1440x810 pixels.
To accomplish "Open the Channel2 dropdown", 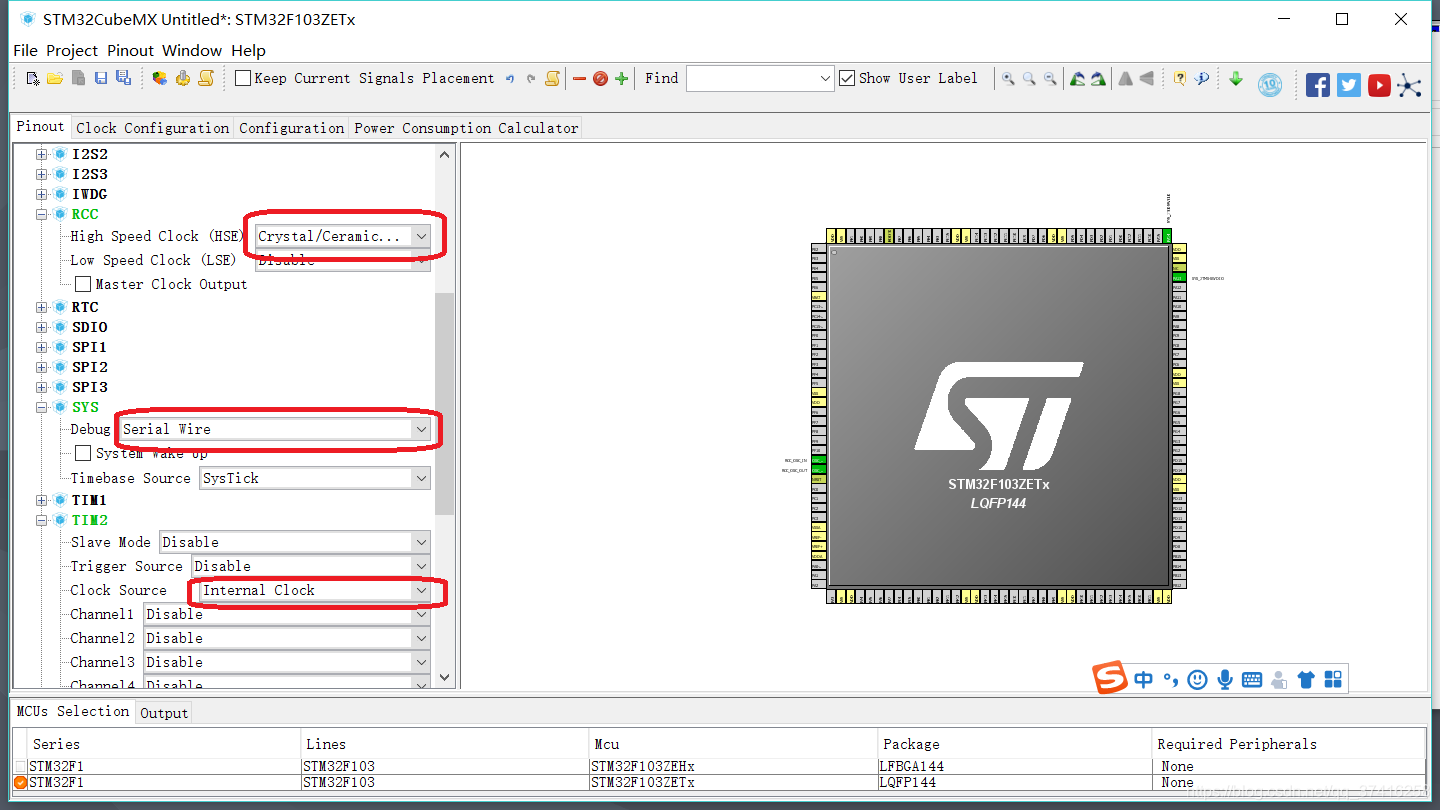I will pos(287,638).
